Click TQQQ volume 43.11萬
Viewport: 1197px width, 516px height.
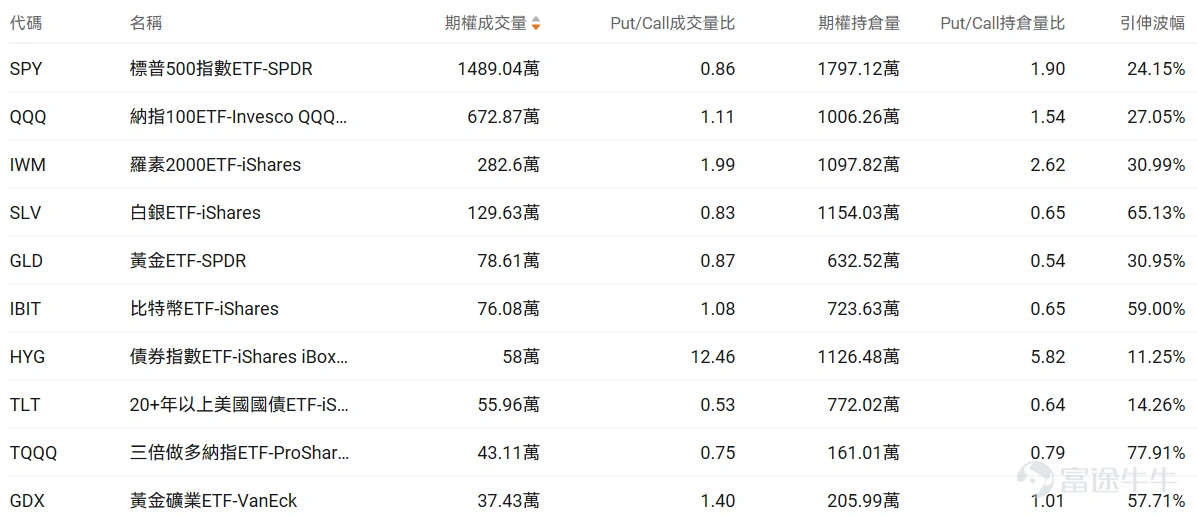tap(508, 453)
